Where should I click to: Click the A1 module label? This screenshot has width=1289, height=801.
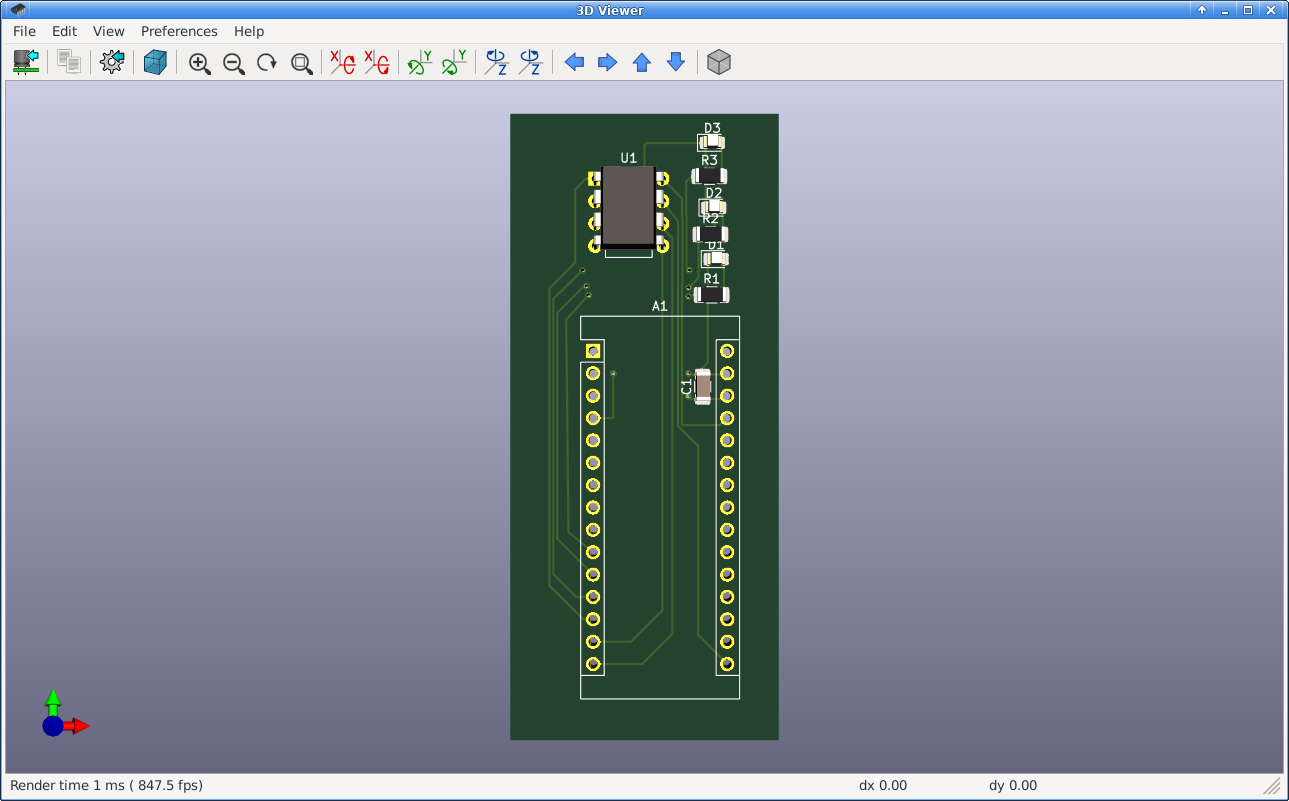coord(660,307)
